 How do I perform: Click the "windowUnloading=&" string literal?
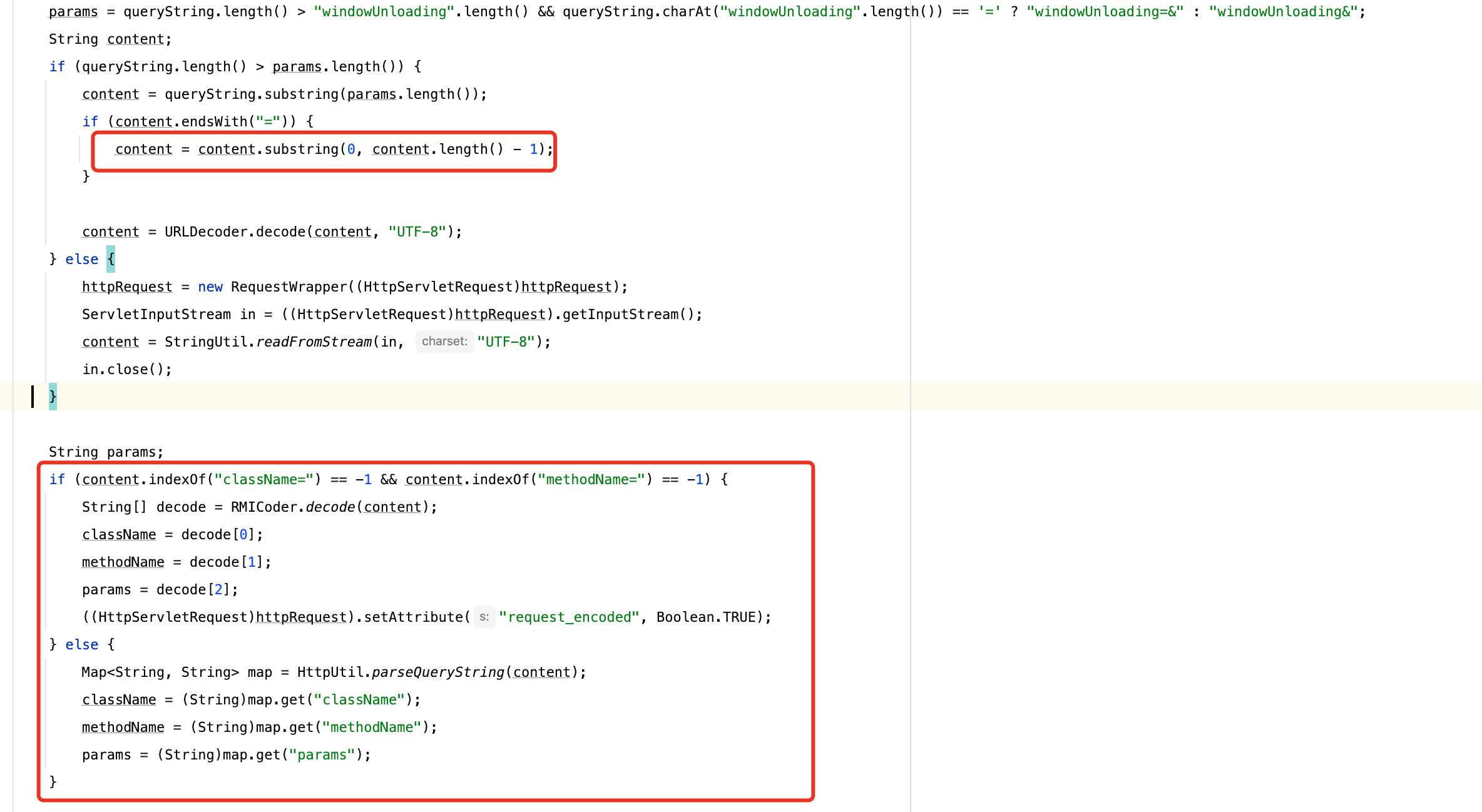tap(1105, 11)
